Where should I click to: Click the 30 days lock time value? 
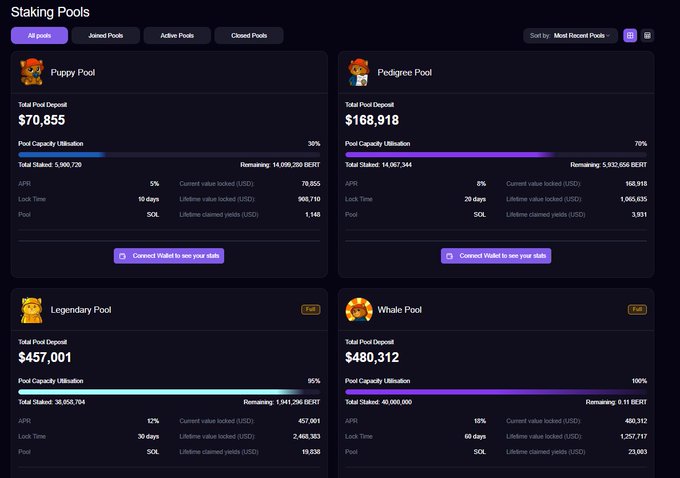pyautogui.click(x=149, y=436)
